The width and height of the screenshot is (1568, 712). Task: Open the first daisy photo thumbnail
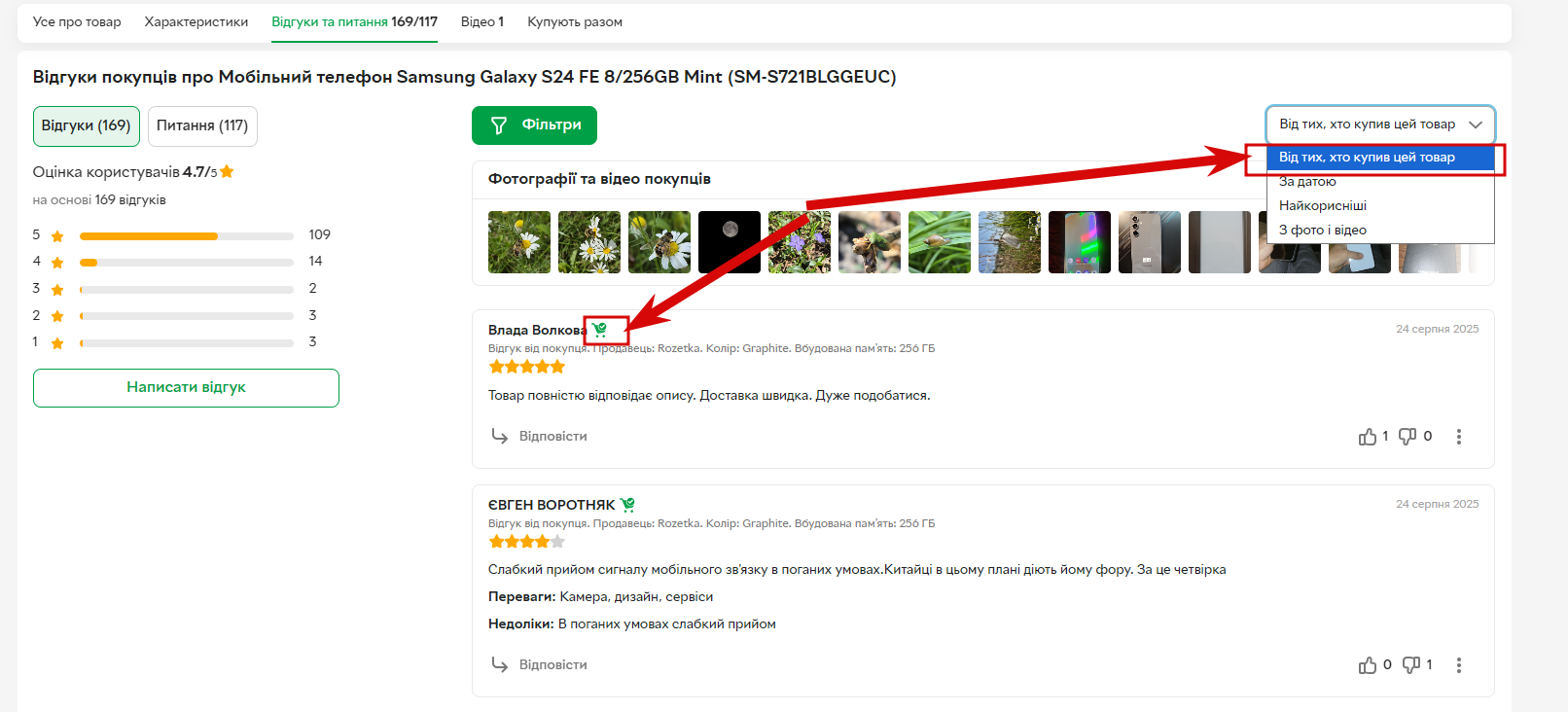tap(519, 242)
